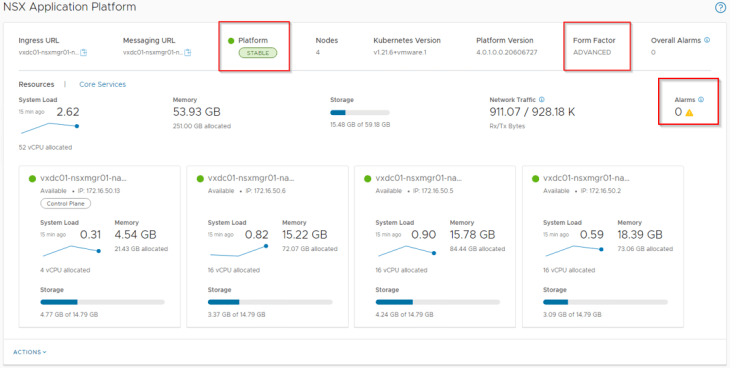
Task: Click node memory value 4.54 GB
Action: 135,234
